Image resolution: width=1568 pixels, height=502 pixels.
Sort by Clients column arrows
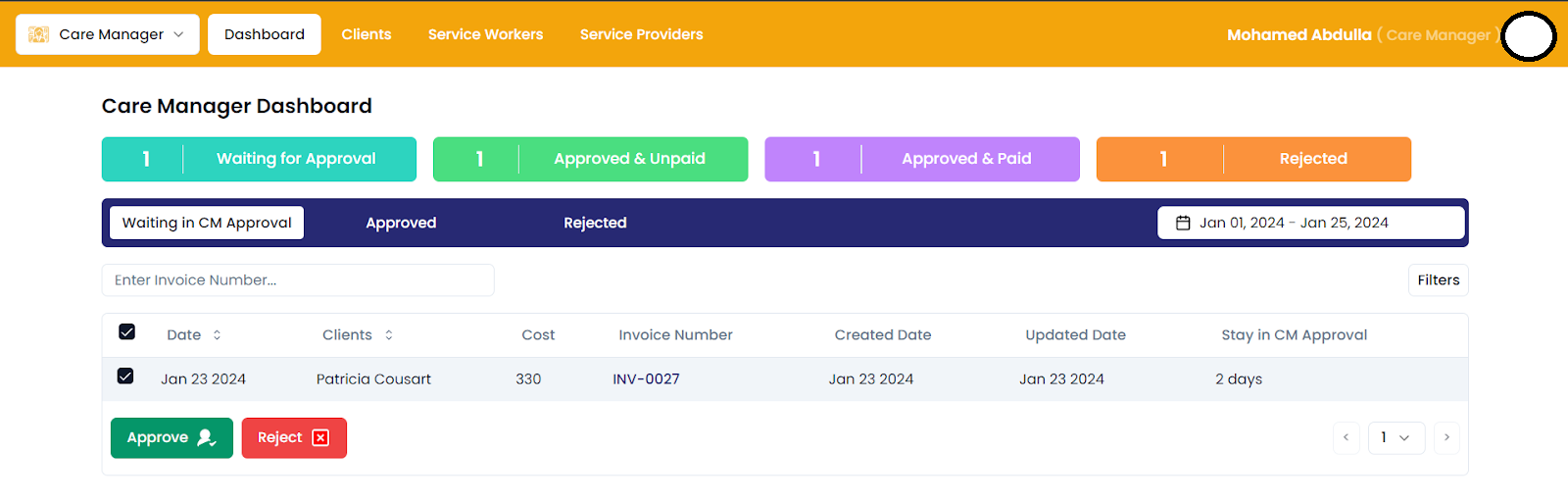coord(389,335)
